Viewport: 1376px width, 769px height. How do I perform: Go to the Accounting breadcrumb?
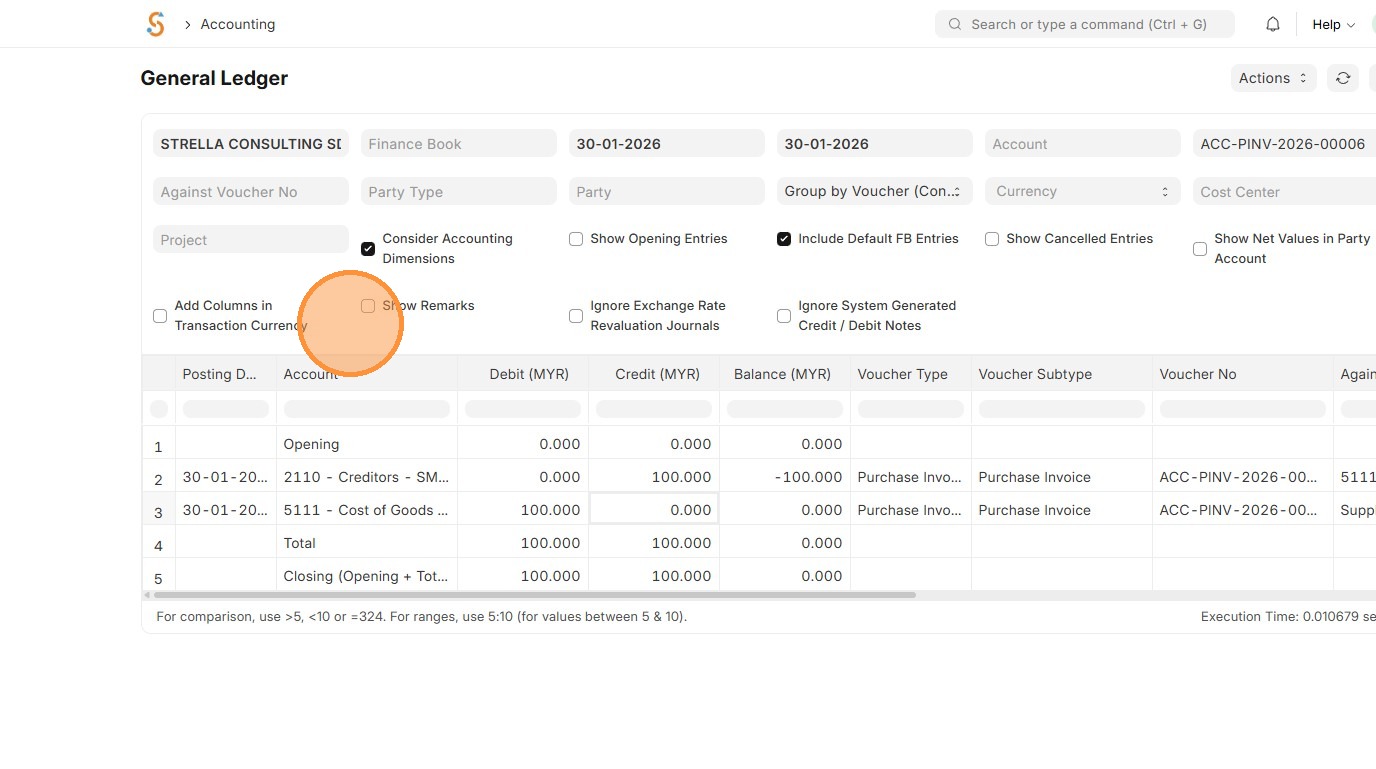click(238, 24)
